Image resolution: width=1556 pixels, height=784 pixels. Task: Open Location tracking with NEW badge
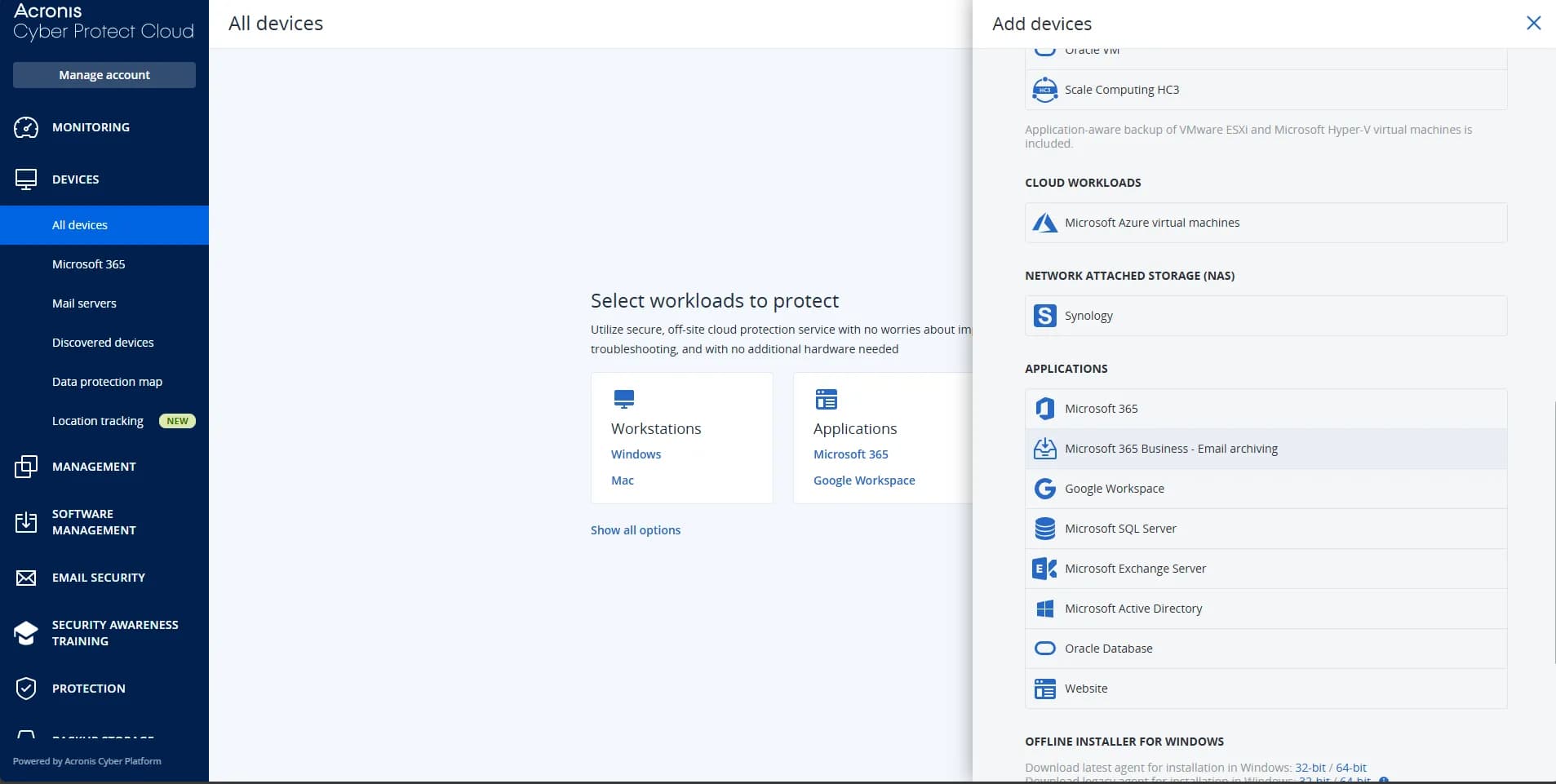98,420
